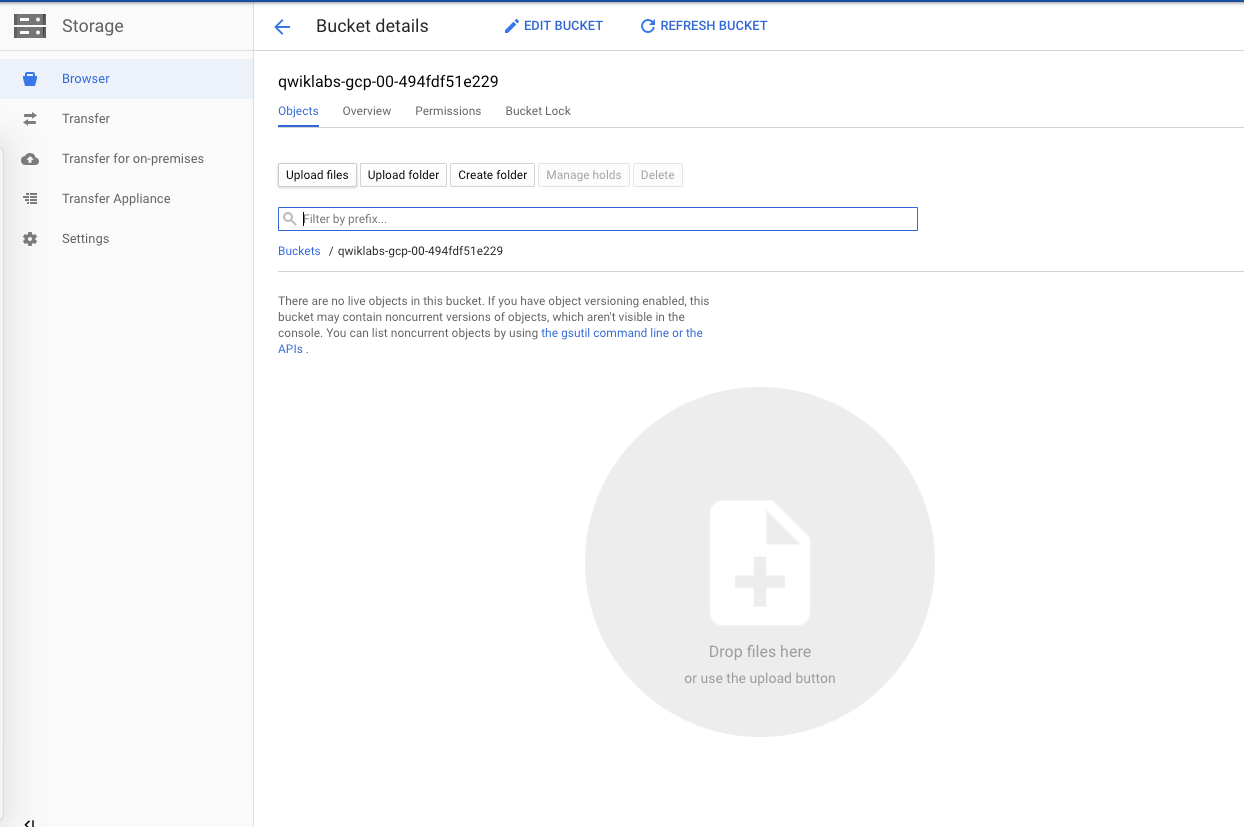The image size is (1244, 827).
Task: Click the Bucket details page title
Action: pos(372,26)
